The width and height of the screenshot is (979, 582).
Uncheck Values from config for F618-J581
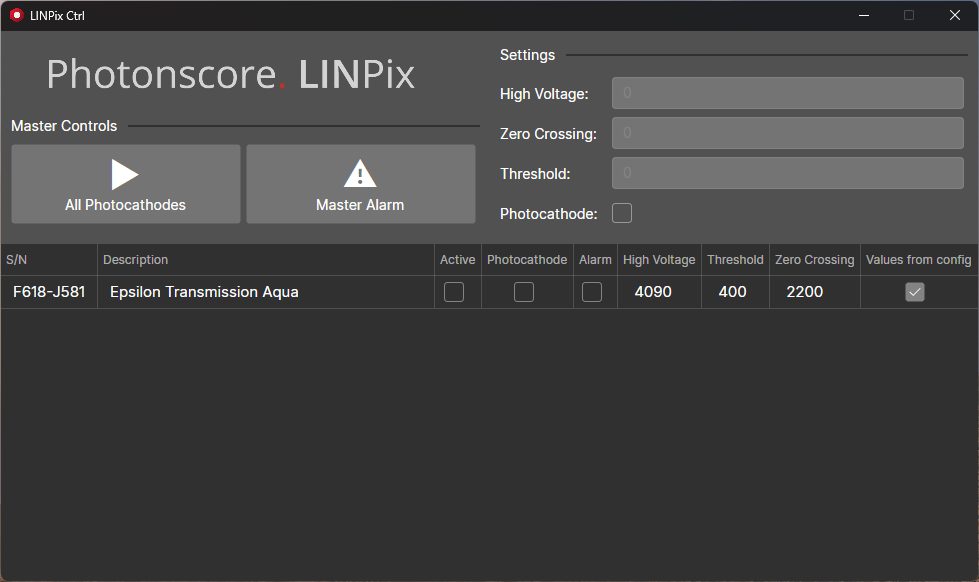tap(915, 292)
